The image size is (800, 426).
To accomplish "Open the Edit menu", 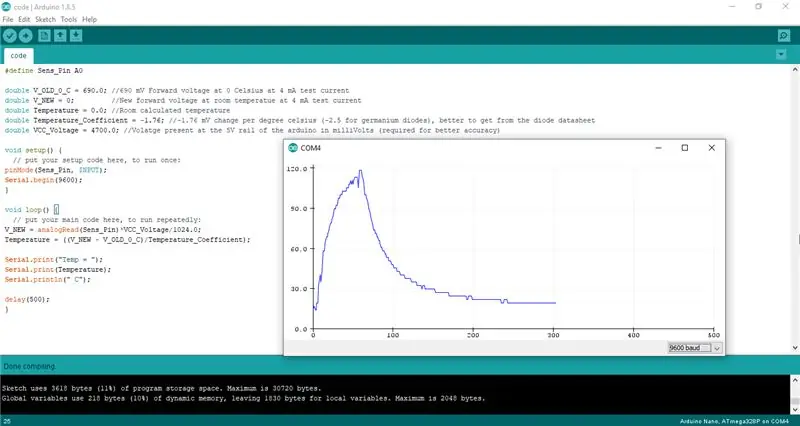I will click(24, 19).
